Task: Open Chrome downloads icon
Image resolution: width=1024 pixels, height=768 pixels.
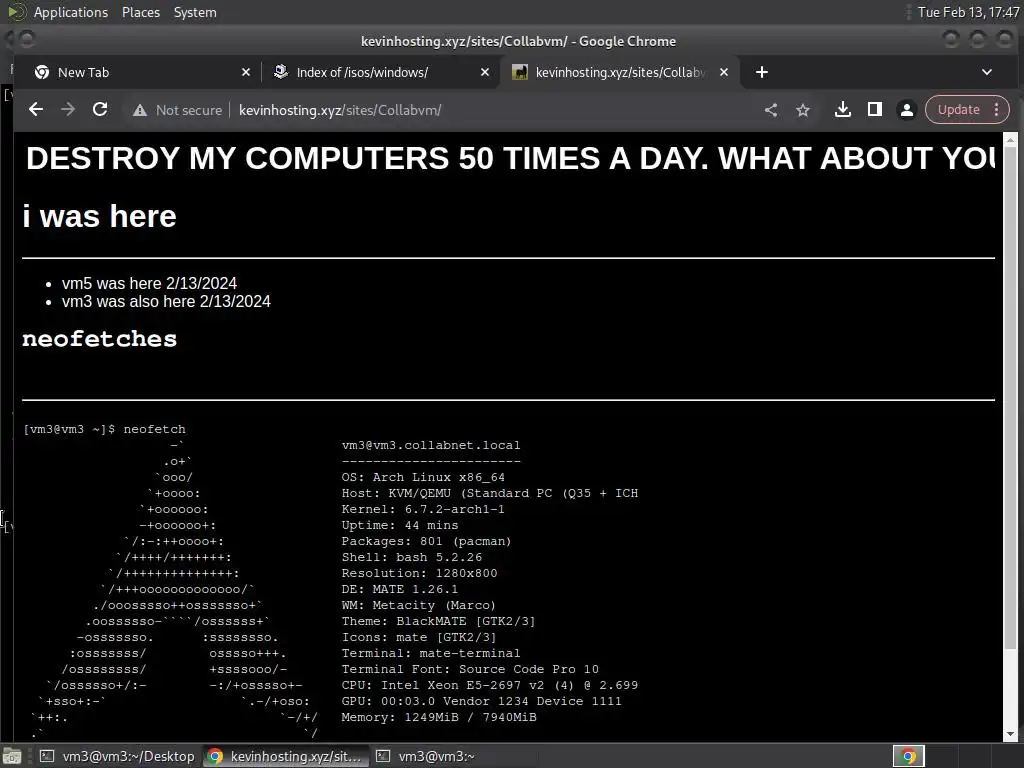Action: coord(843,110)
